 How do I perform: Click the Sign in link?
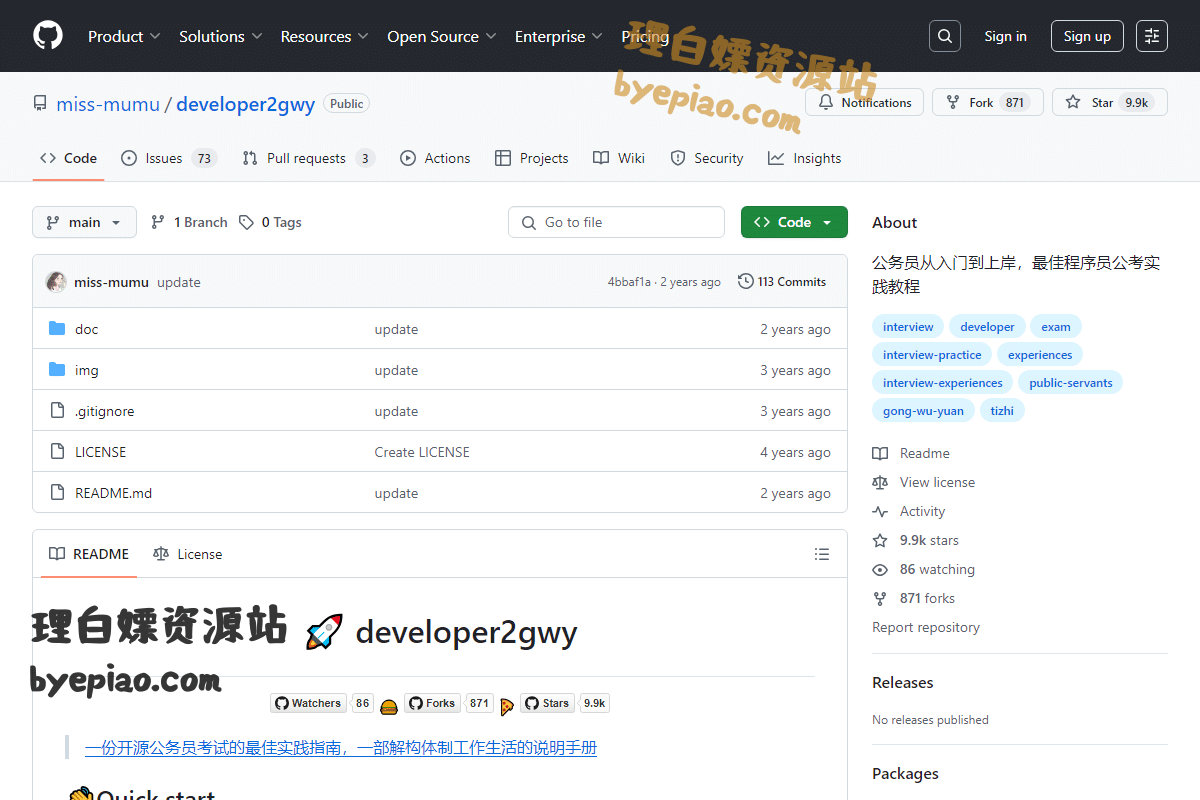click(1005, 36)
